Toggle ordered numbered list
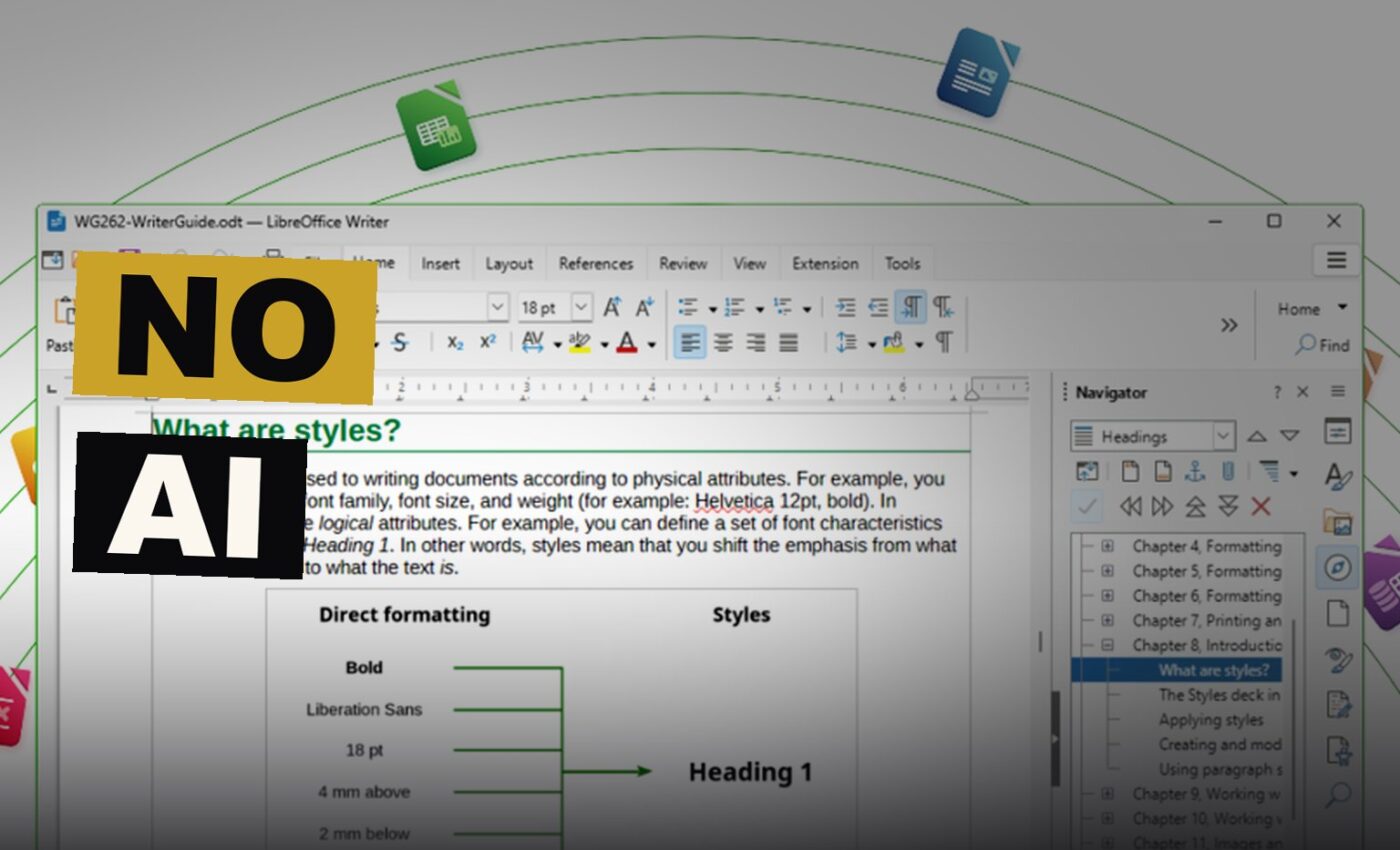The height and width of the screenshot is (850, 1400). point(735,307)
